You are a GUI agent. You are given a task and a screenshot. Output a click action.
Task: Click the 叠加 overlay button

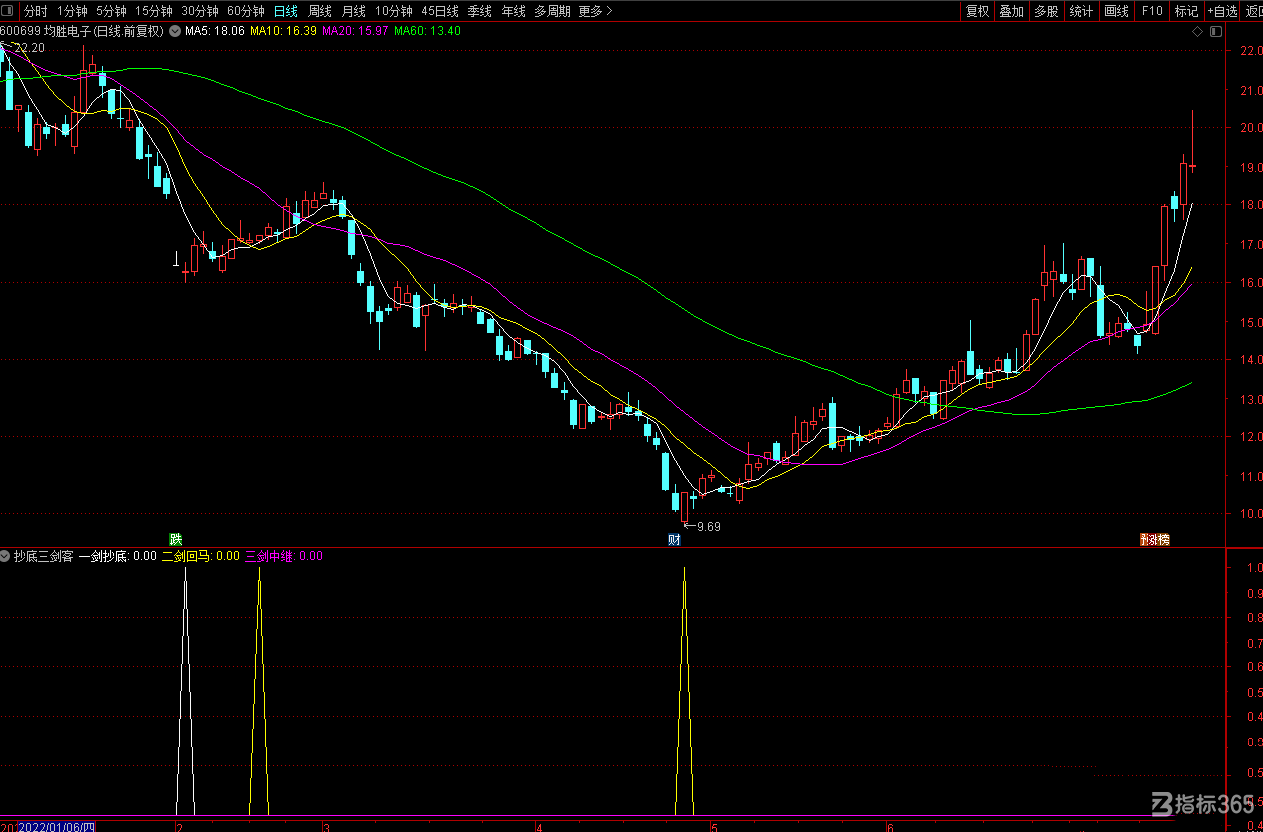pos(1012,11)
